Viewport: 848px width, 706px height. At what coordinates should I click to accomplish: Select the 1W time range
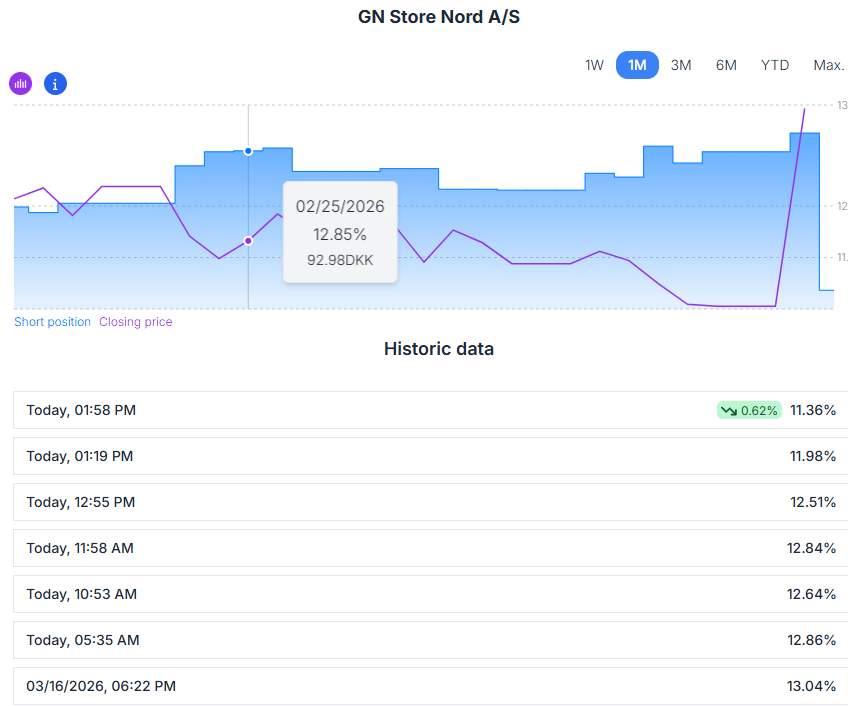tap(594, 65)
